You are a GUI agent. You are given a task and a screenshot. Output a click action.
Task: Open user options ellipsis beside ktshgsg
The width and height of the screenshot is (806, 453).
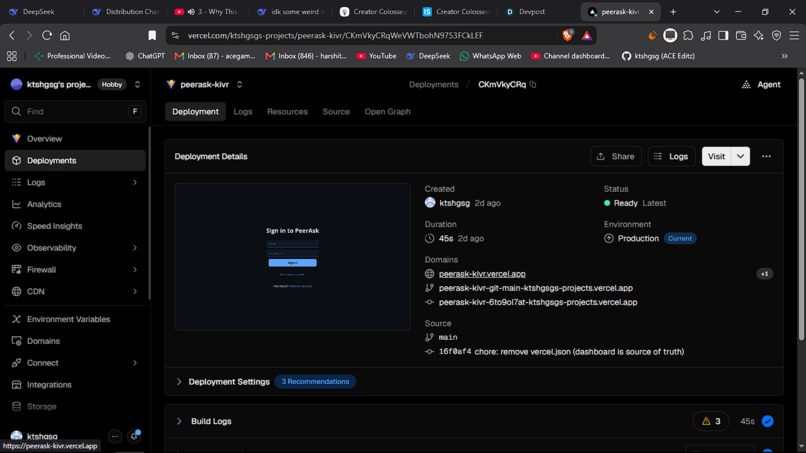(115, 436)
